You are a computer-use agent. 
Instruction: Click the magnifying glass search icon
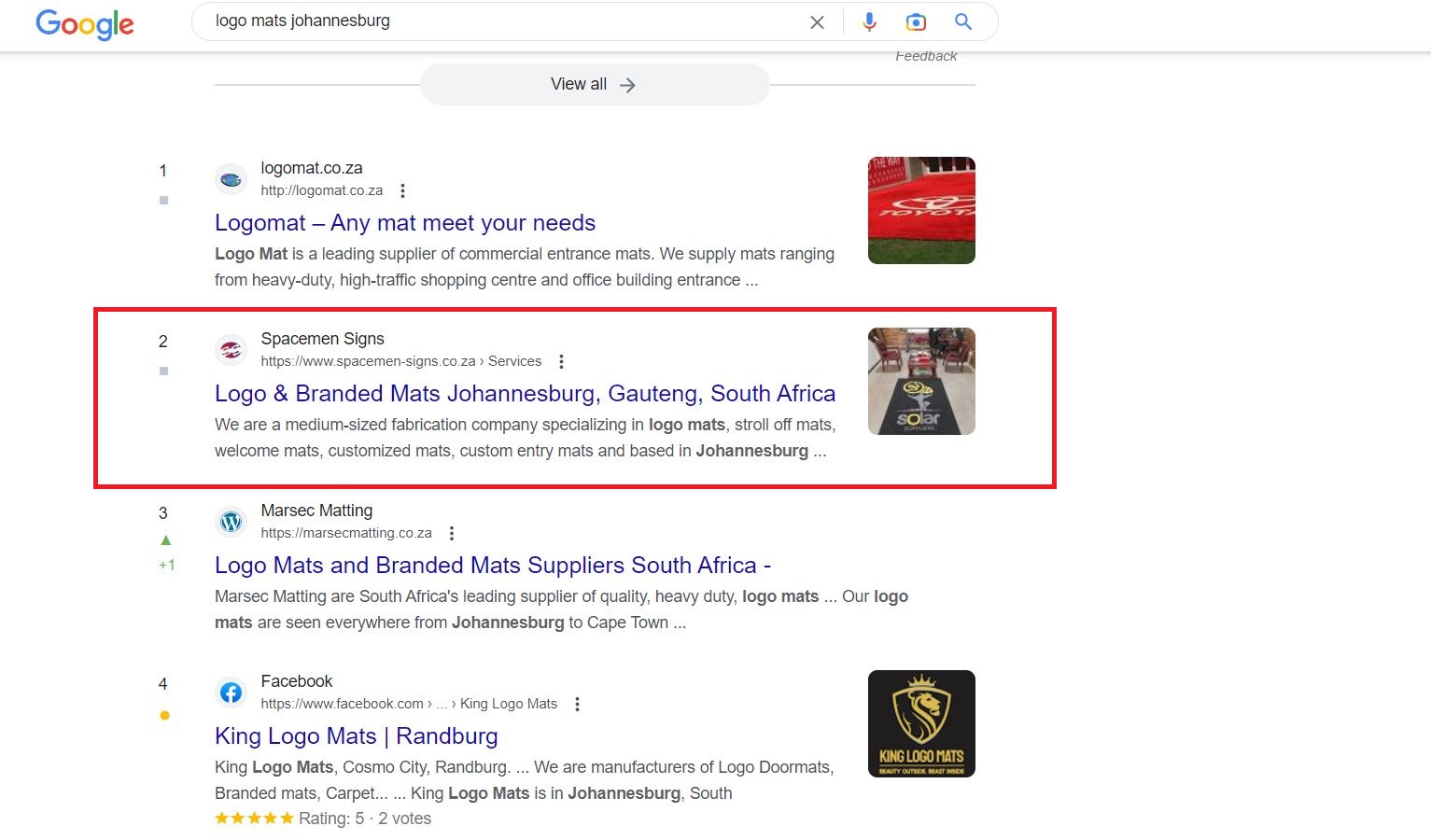962,21
